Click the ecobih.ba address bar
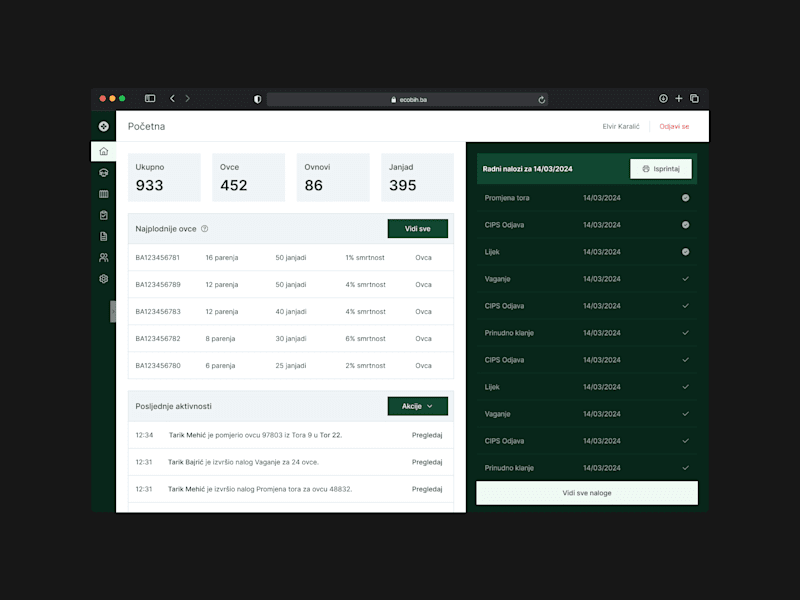Image resolution: width=800 pixels, height=600 pixels. [x=407, y=99]
